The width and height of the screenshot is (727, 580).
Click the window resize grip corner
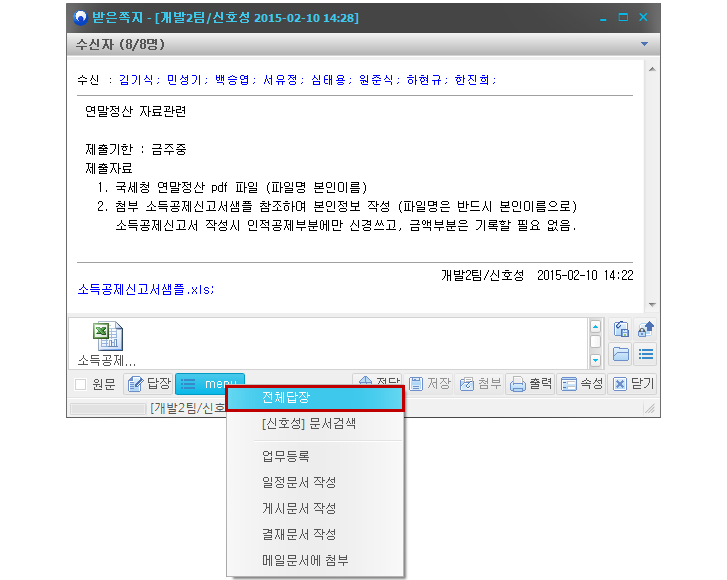650,408
